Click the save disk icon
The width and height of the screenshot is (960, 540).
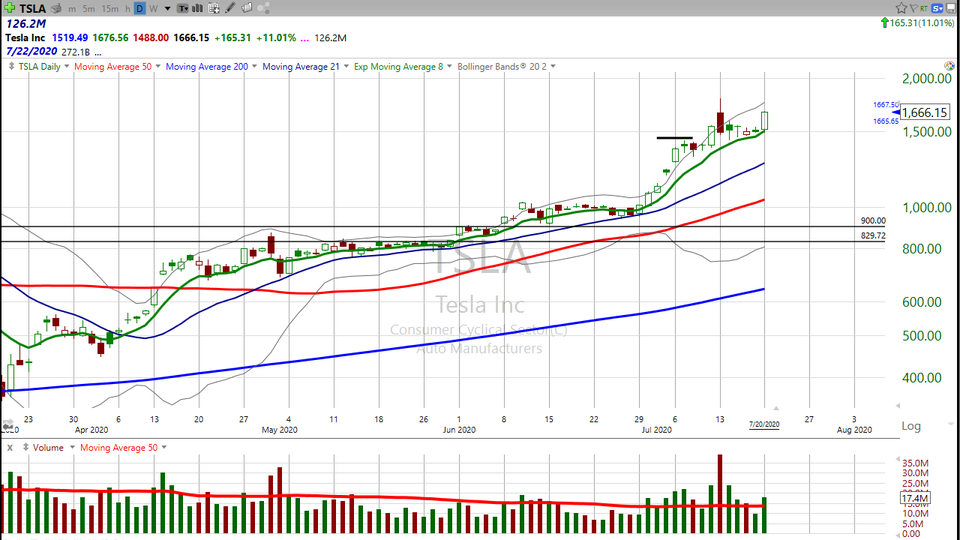pyautogui.click(x=951, y=8)
